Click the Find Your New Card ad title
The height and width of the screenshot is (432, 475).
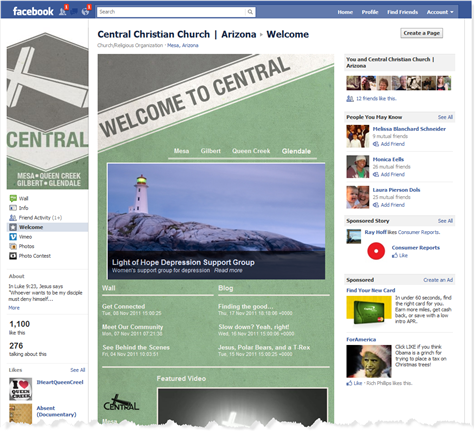click(x=371, y=290)
